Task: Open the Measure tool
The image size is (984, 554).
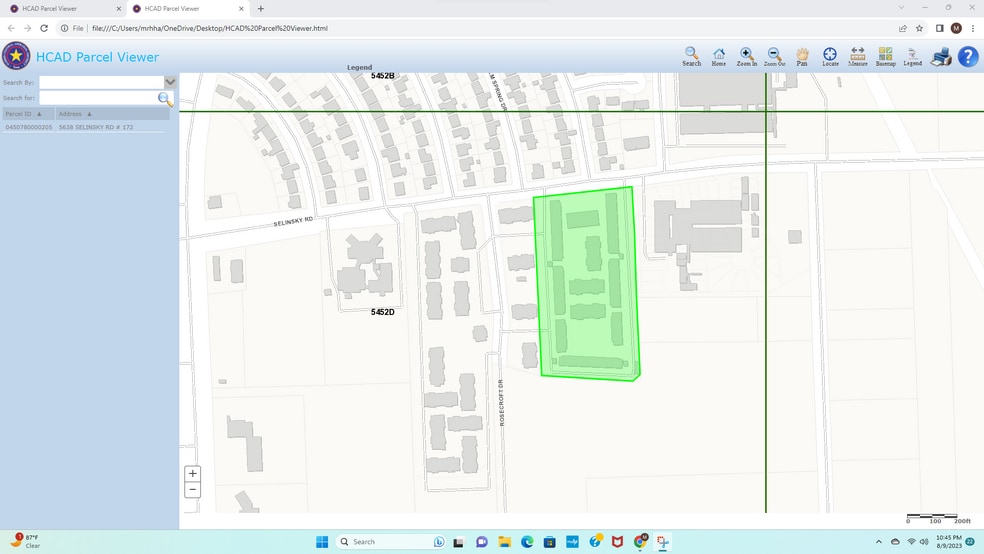Action: [858, 55]
